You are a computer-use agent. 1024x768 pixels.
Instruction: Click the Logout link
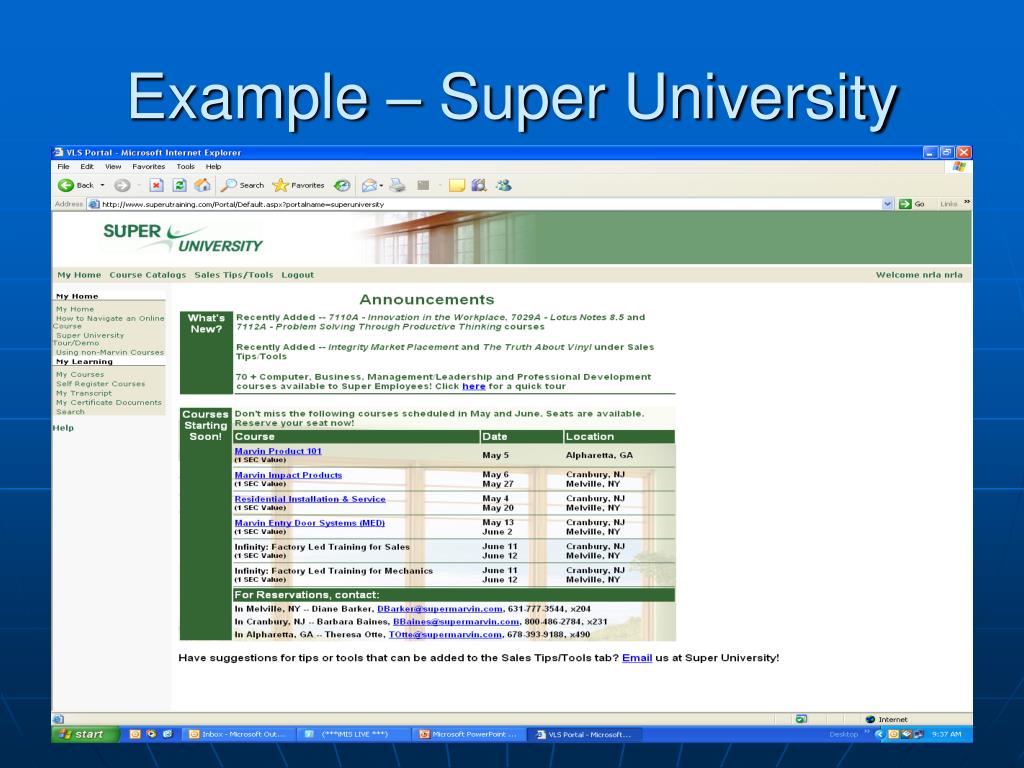click(x=298, y=275)
